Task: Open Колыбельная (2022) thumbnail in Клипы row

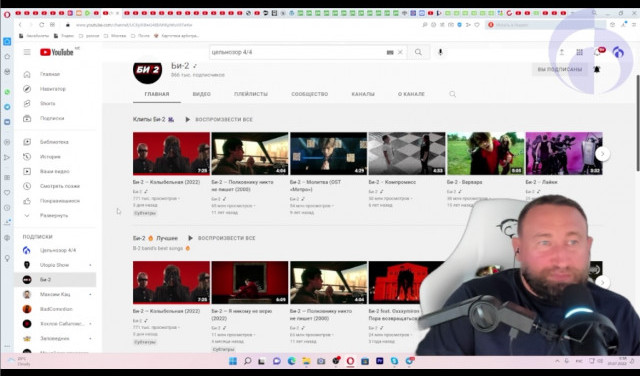Action: coord(171,154)
